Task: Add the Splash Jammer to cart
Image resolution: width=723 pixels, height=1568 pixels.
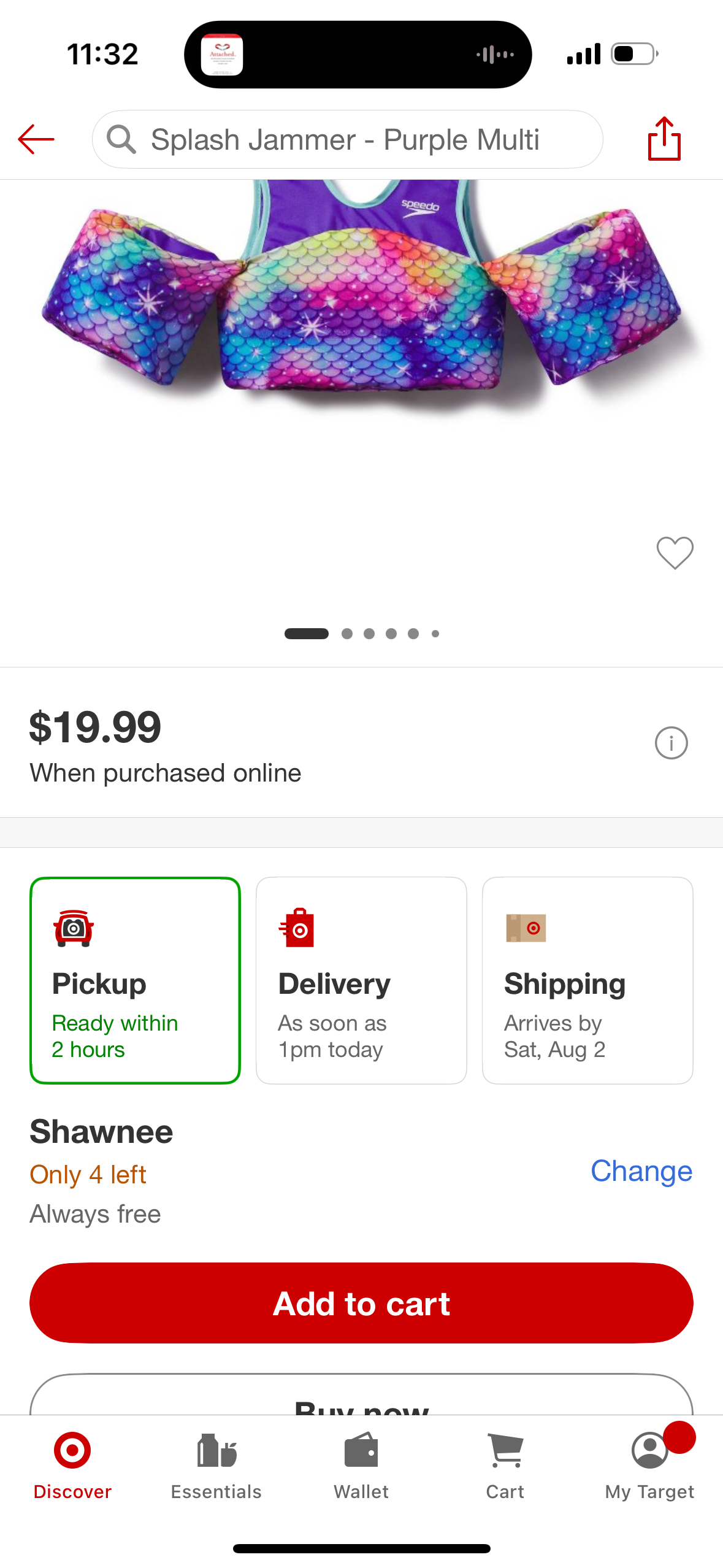Action: pos(361,1303)
